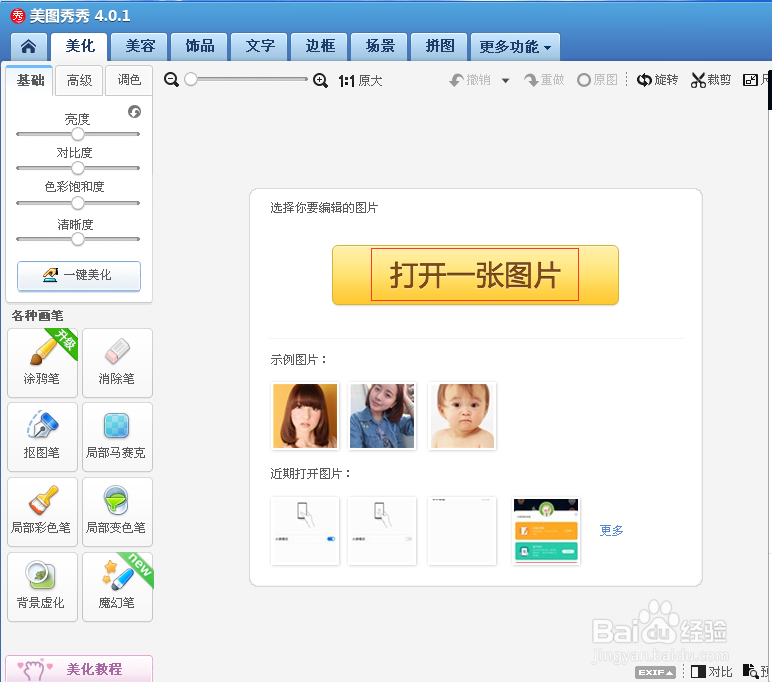Open the second recent image with phone sketch

pyautogui.click(x=382, y=531)
